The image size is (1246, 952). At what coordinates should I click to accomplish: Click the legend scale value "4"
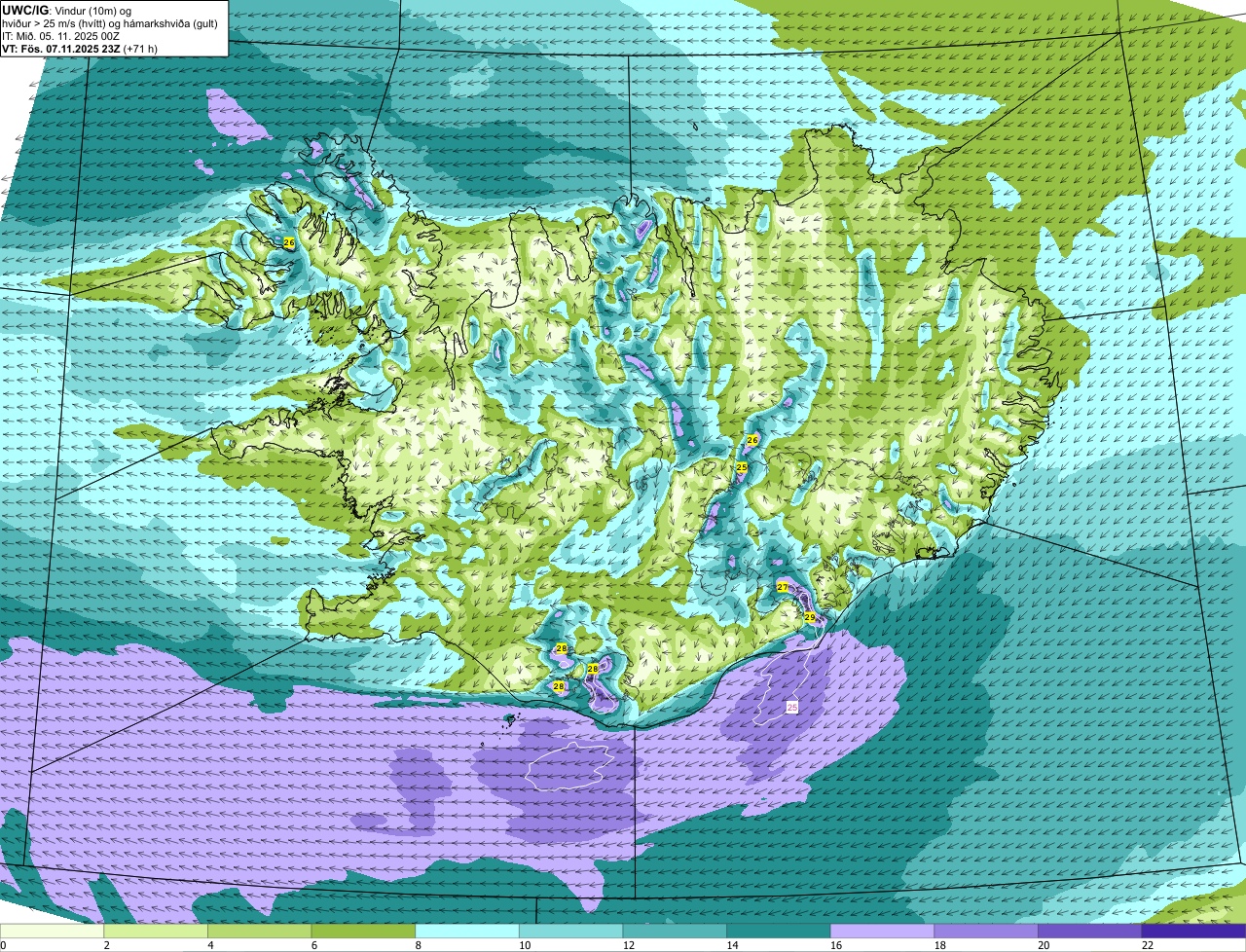[210, 945]
